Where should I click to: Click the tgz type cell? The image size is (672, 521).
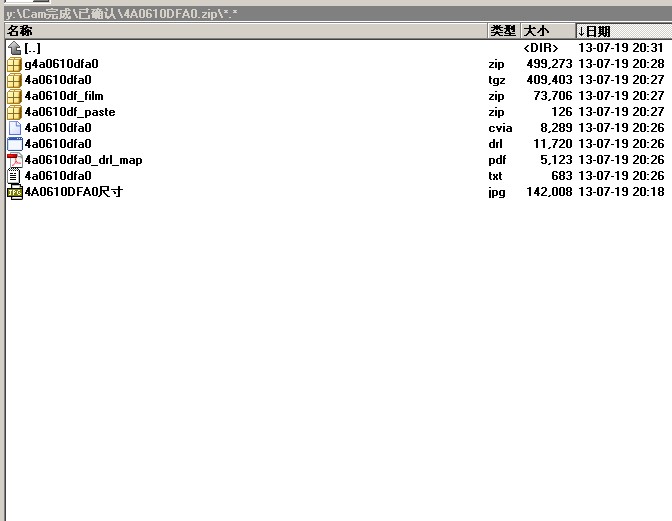pyautogui.click(x=497, y=80)
